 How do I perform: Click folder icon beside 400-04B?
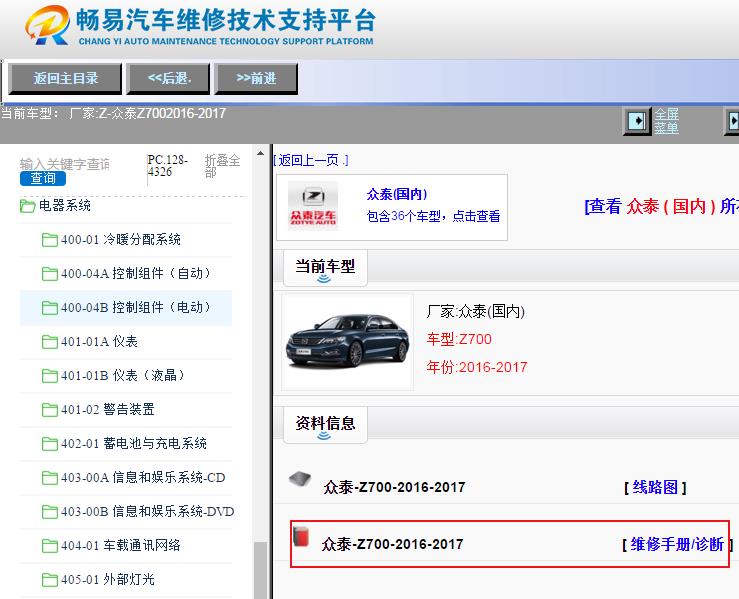click(x=49, y=308)
